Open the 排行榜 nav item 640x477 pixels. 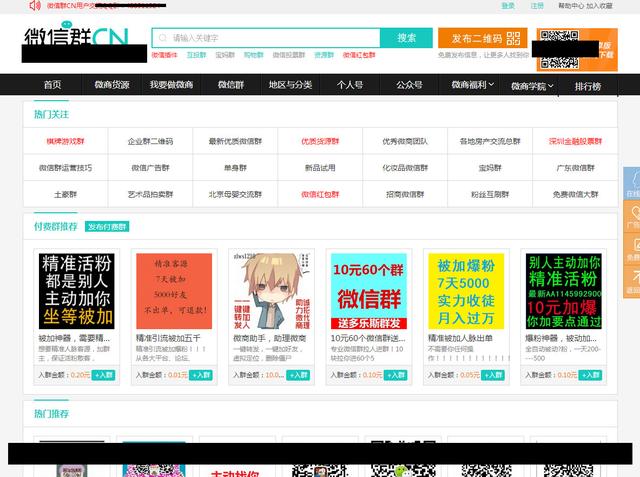coord(588,86)
